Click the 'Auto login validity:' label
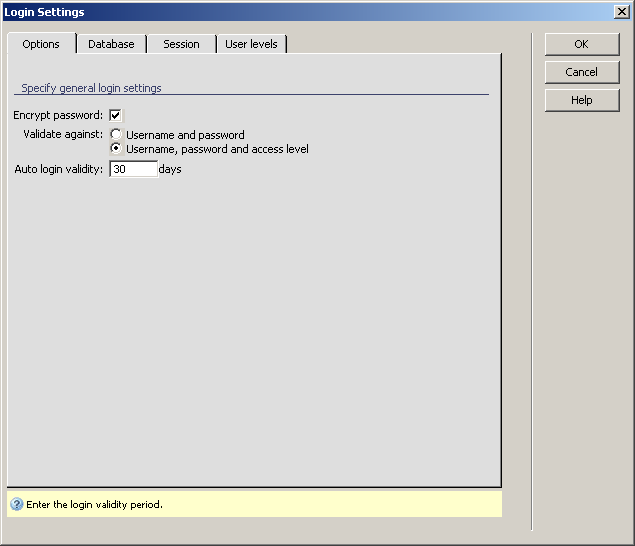The width and height of the screenshot is (635, 546). pyautogui.click(x=59, y=170)
